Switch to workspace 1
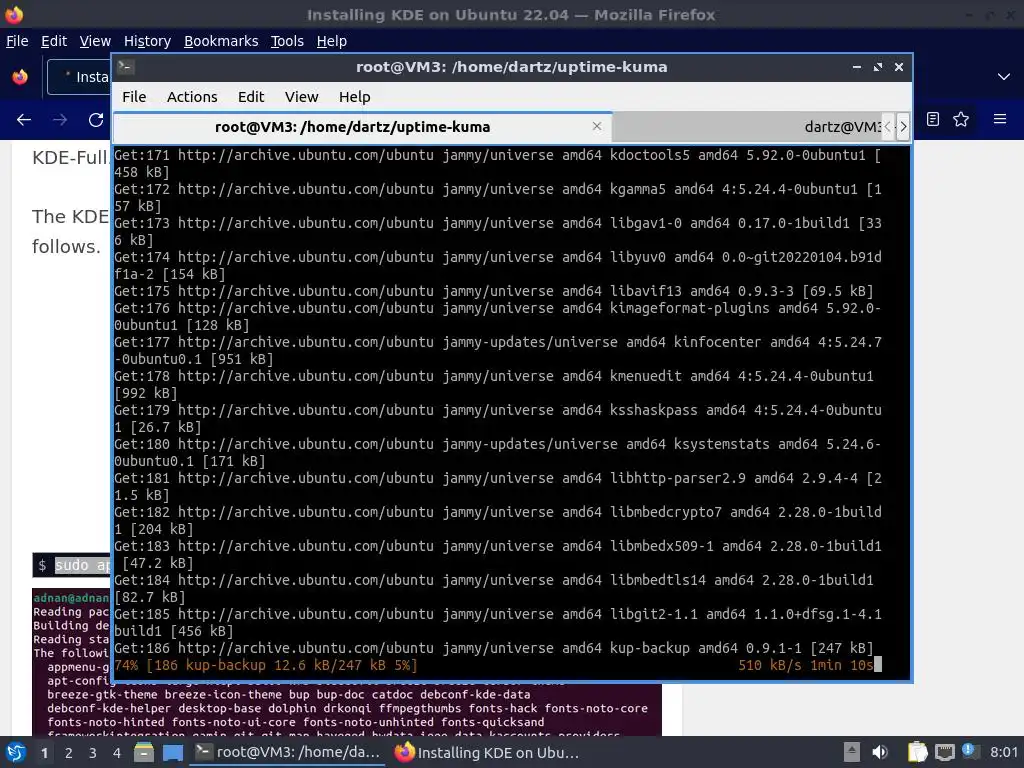This screenshot has width=1024, height=768. click(44, 753)
